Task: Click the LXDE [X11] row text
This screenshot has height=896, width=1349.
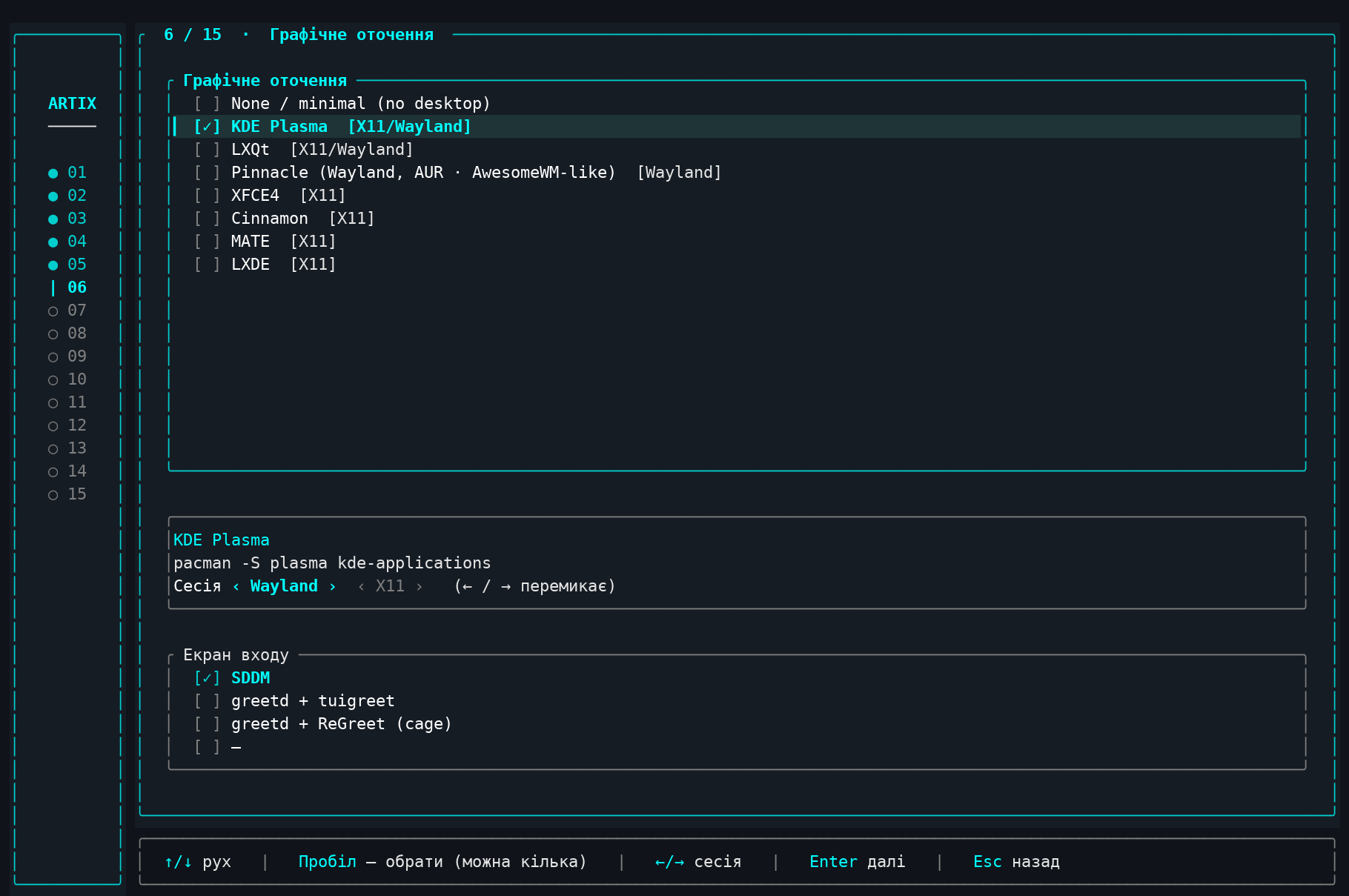Action: click(x=284, y=265)
